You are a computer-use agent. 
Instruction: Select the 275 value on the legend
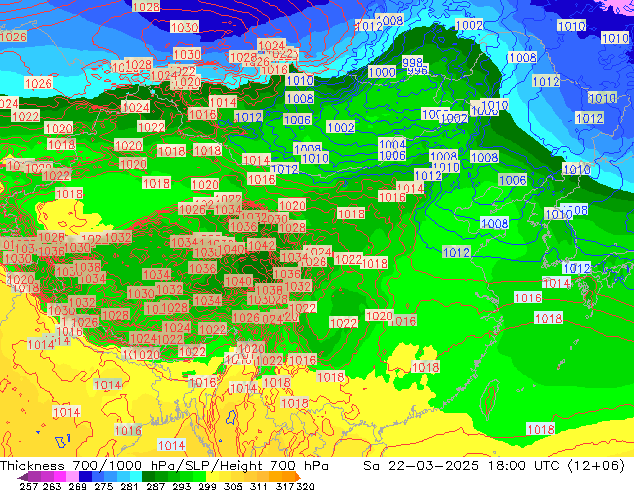[104, 486]
